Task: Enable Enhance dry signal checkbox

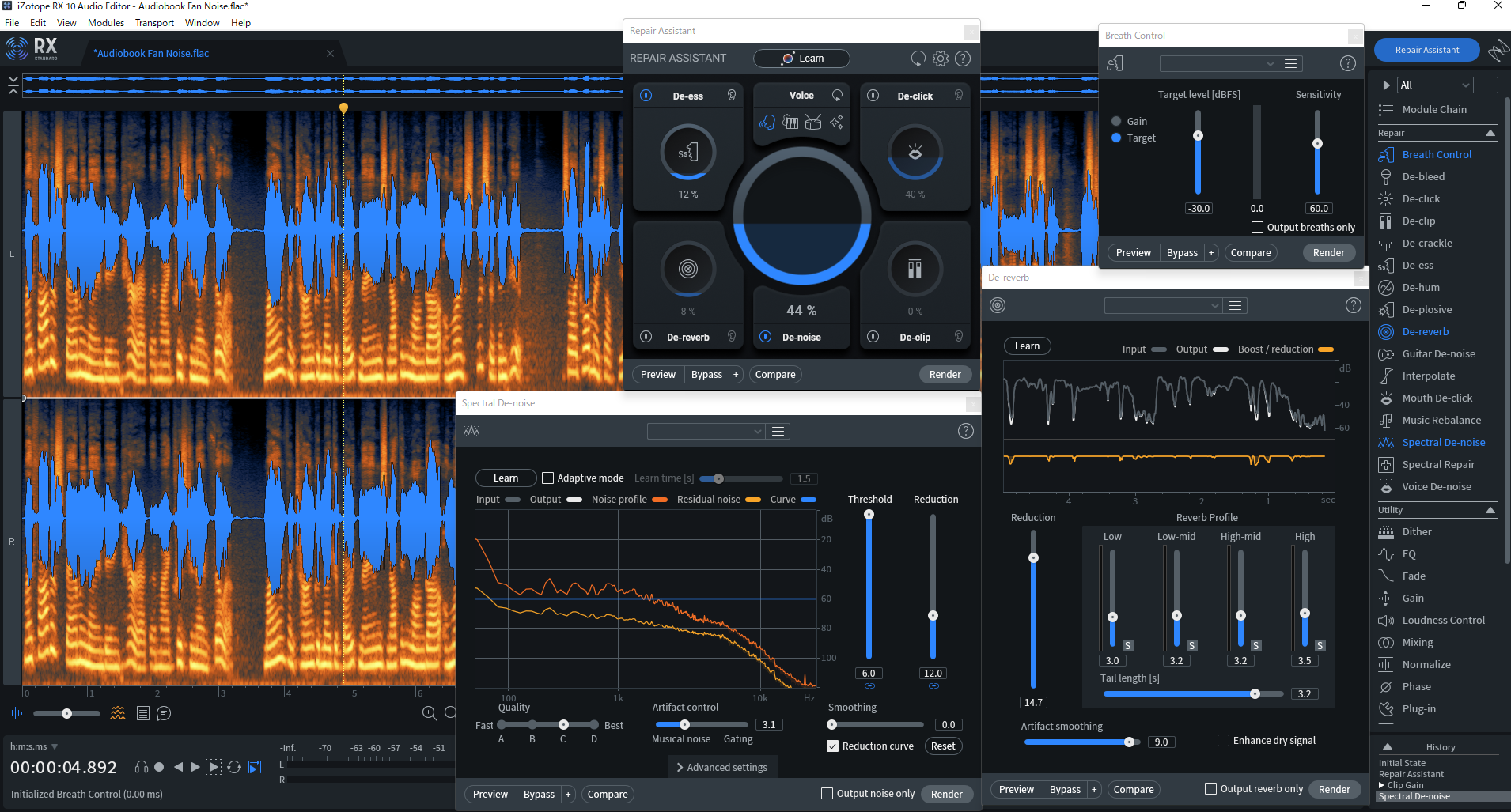Action: [1223, 740]
